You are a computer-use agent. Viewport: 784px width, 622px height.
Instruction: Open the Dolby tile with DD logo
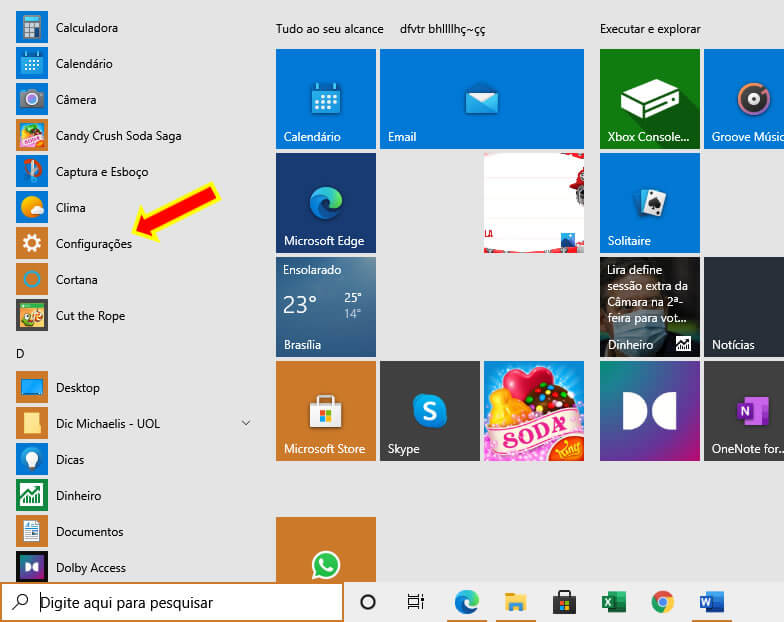tap(650, 410)
